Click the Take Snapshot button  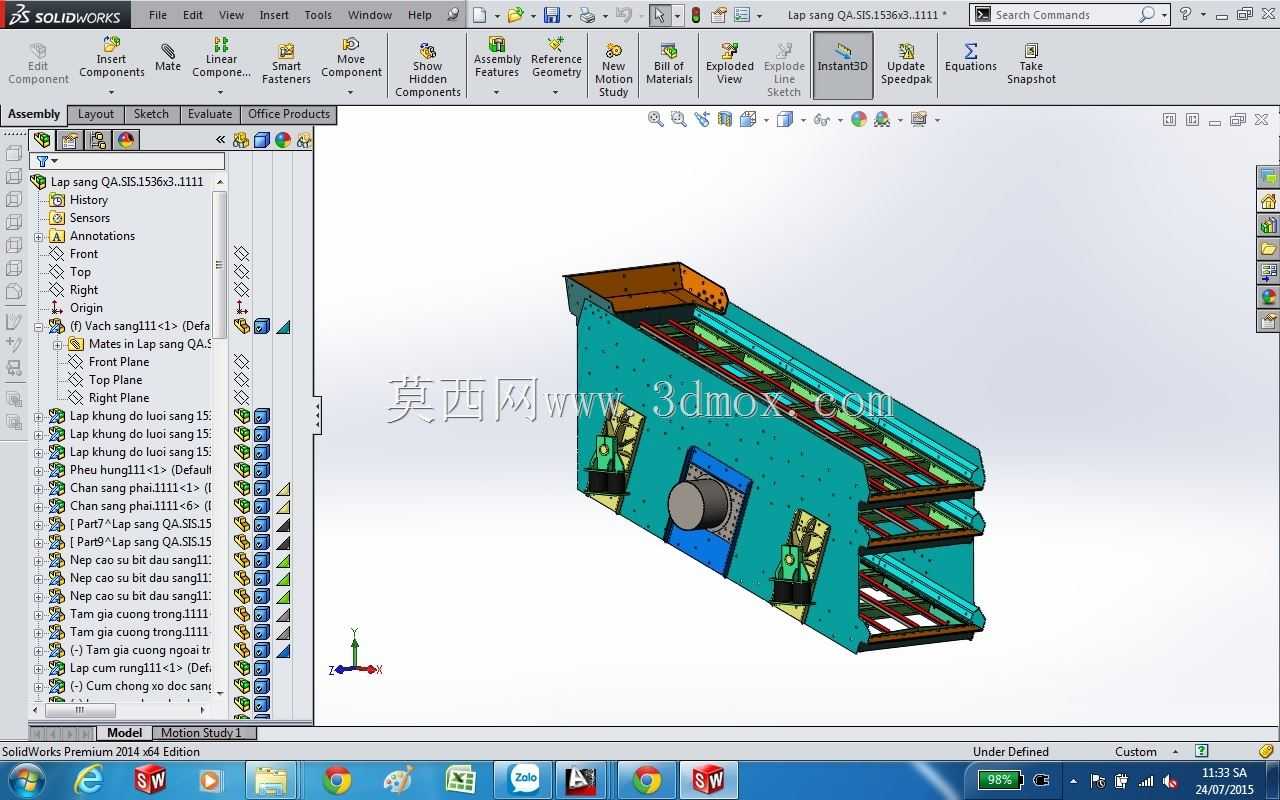coord(1031,64)
